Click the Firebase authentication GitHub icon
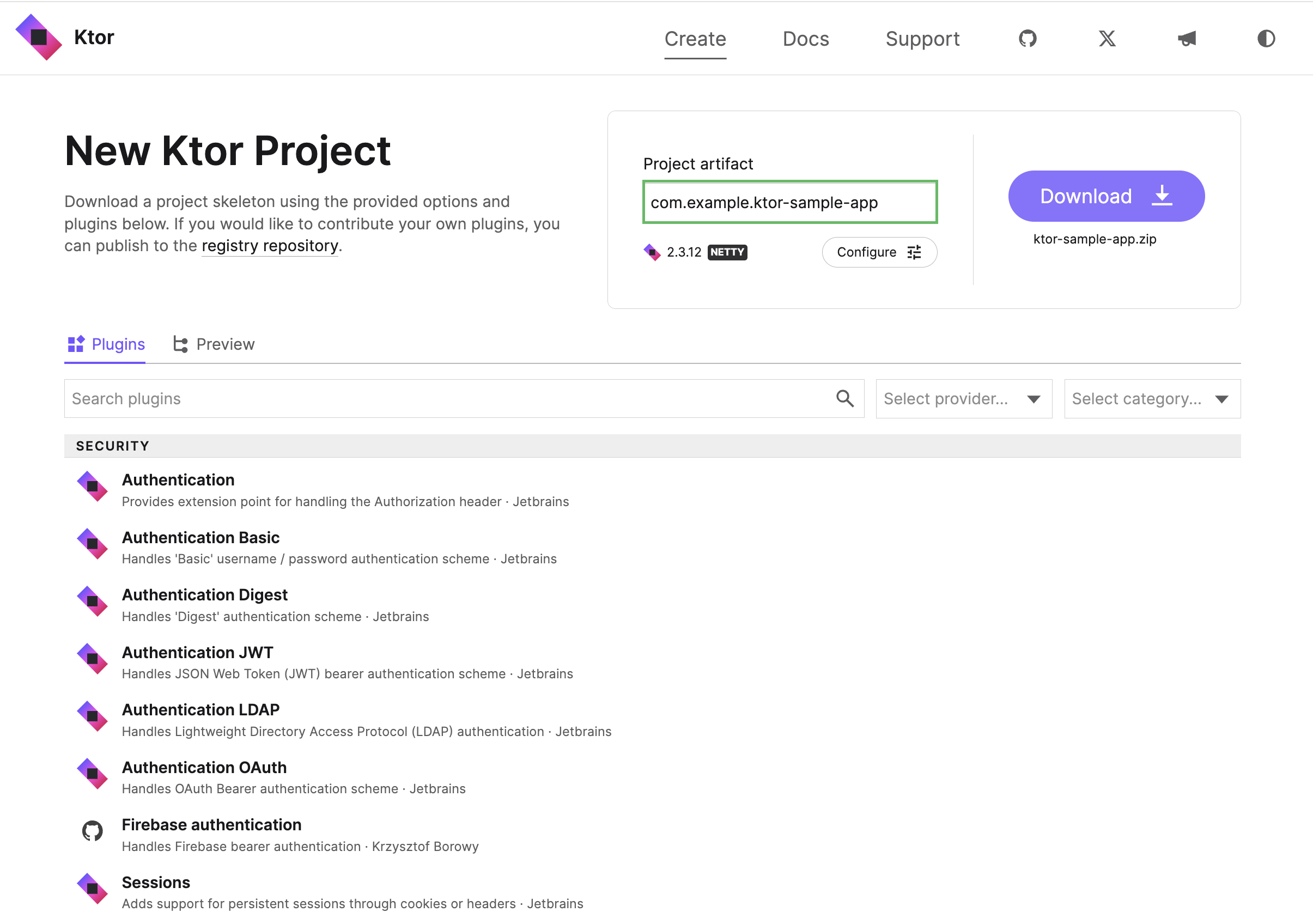Viewport: 1313px width, 924px height. tap(92, 831)
